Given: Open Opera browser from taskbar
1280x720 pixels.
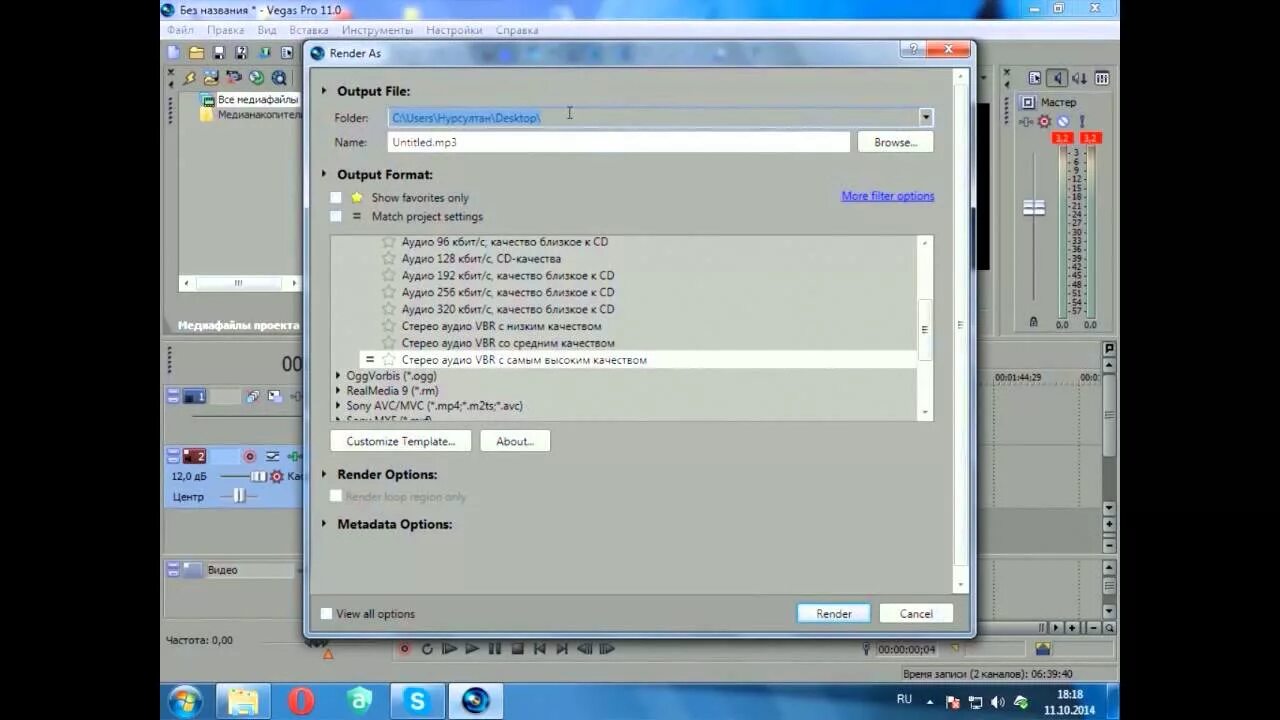Looking at the screenshot, I should click(x=300, y=701).
